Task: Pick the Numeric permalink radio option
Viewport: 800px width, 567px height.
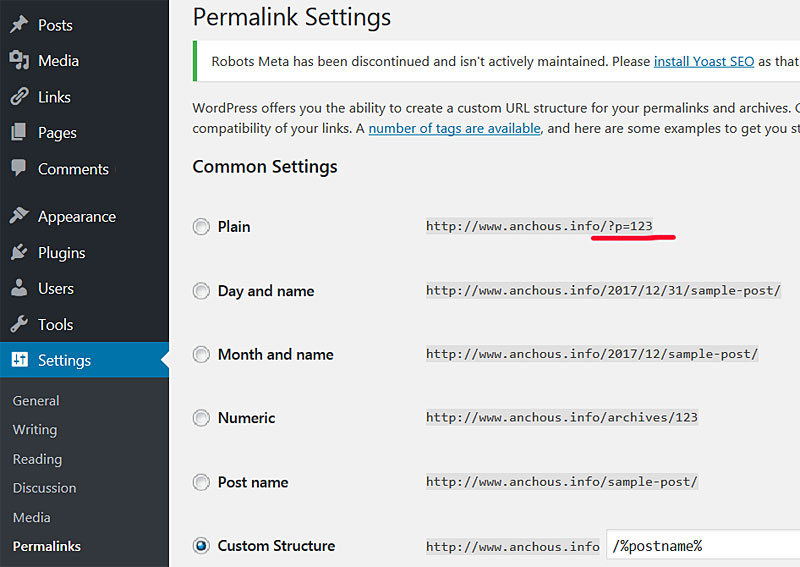Action: [x=201, y=418]
